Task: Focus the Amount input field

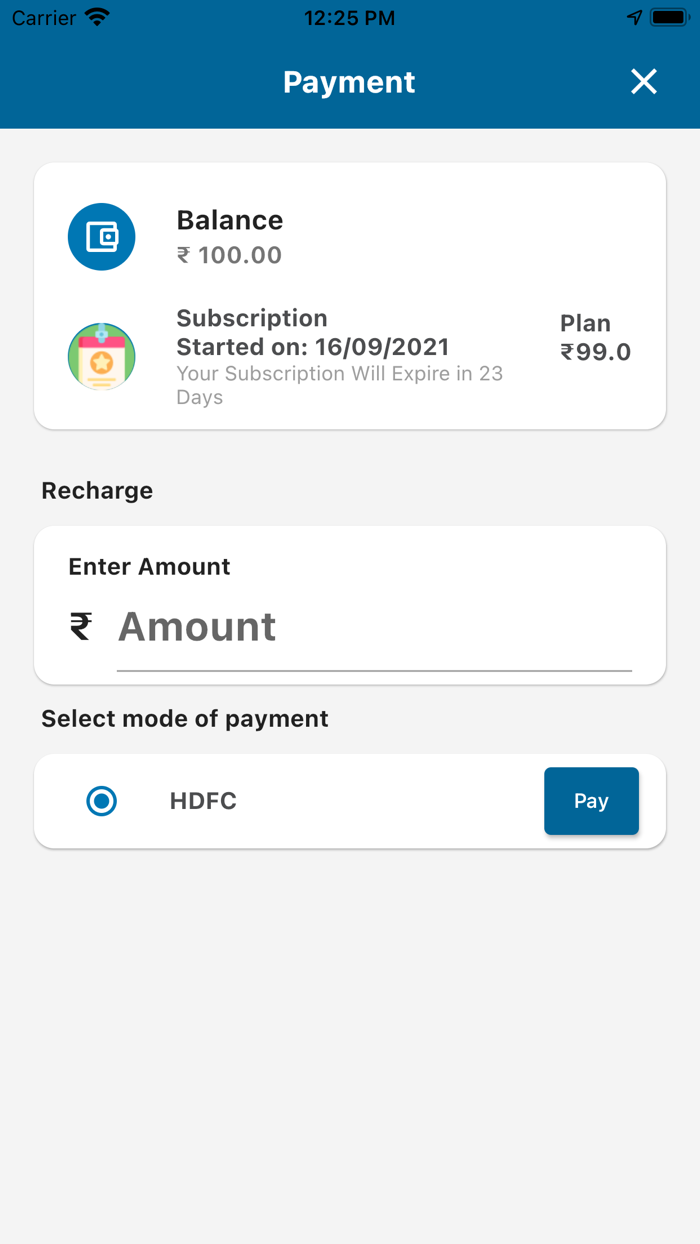Action: pyautogui.click(x=374, y=628)
